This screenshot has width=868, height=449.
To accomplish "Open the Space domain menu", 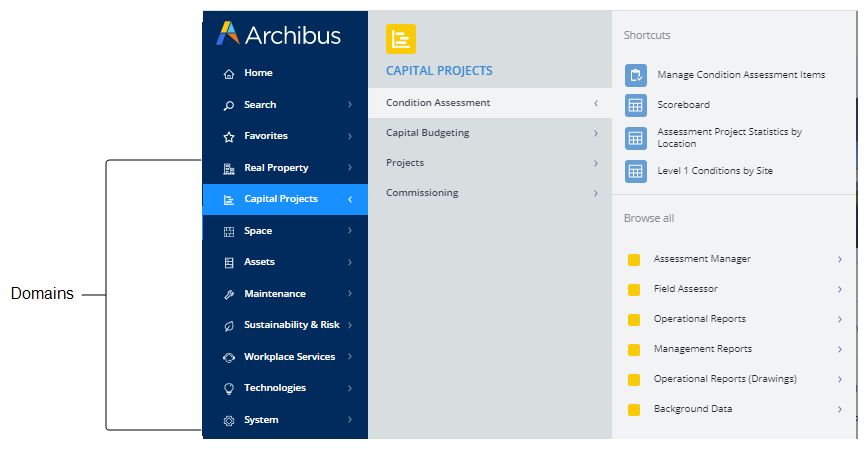I will click(x=259, y=231).
